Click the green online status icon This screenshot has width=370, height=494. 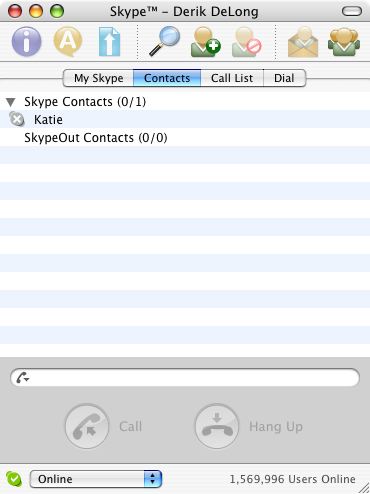tap(14, 479)
